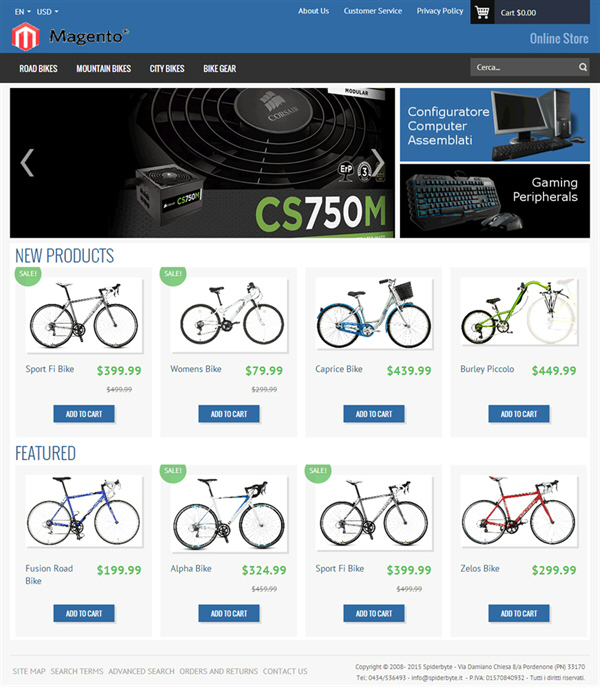Go to previous slide with left arrow
Image resolution: width=600 pixels, height=687 pixels.
click(27, 163)
